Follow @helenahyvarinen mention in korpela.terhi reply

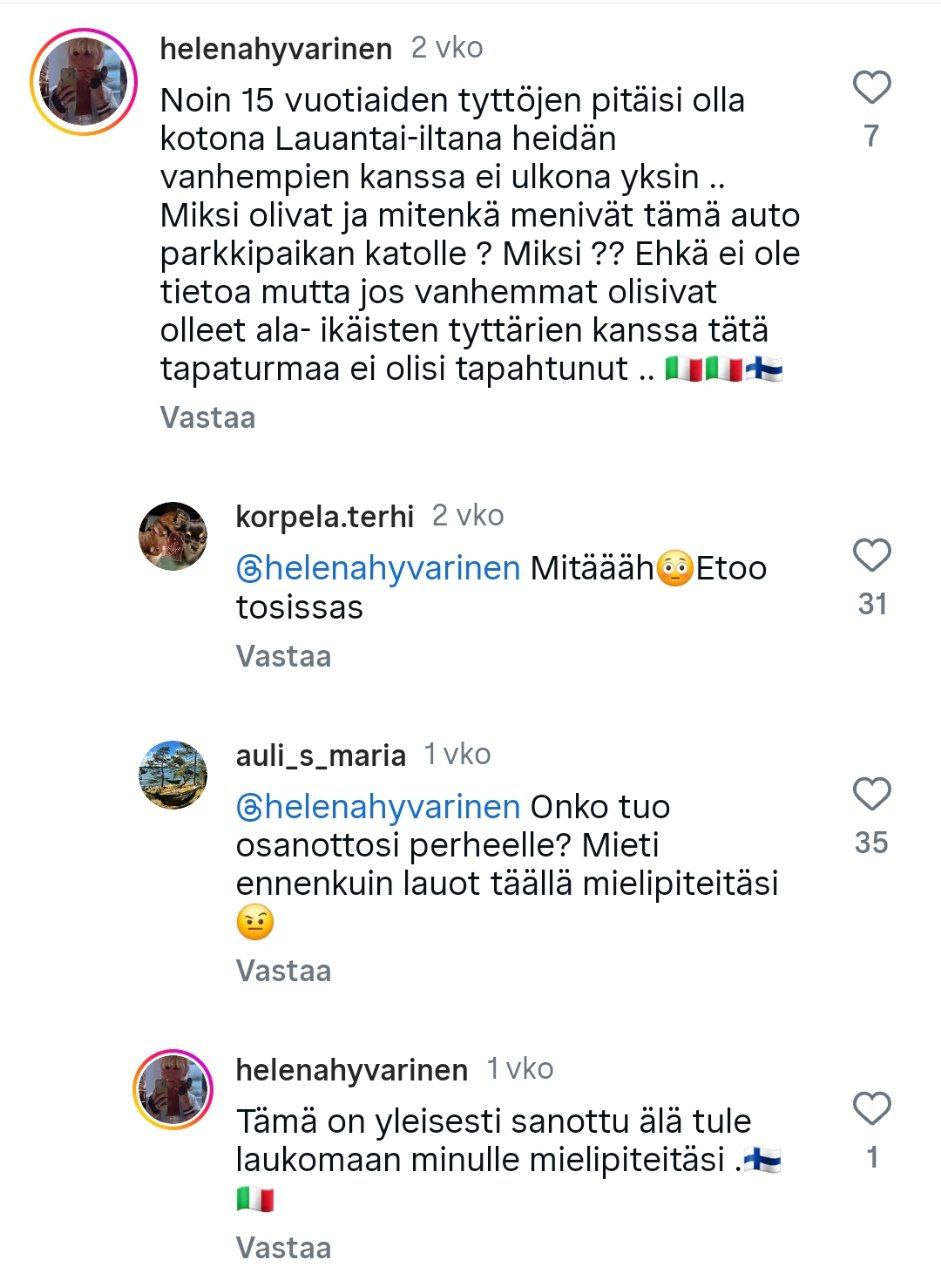tap(378, 569)
